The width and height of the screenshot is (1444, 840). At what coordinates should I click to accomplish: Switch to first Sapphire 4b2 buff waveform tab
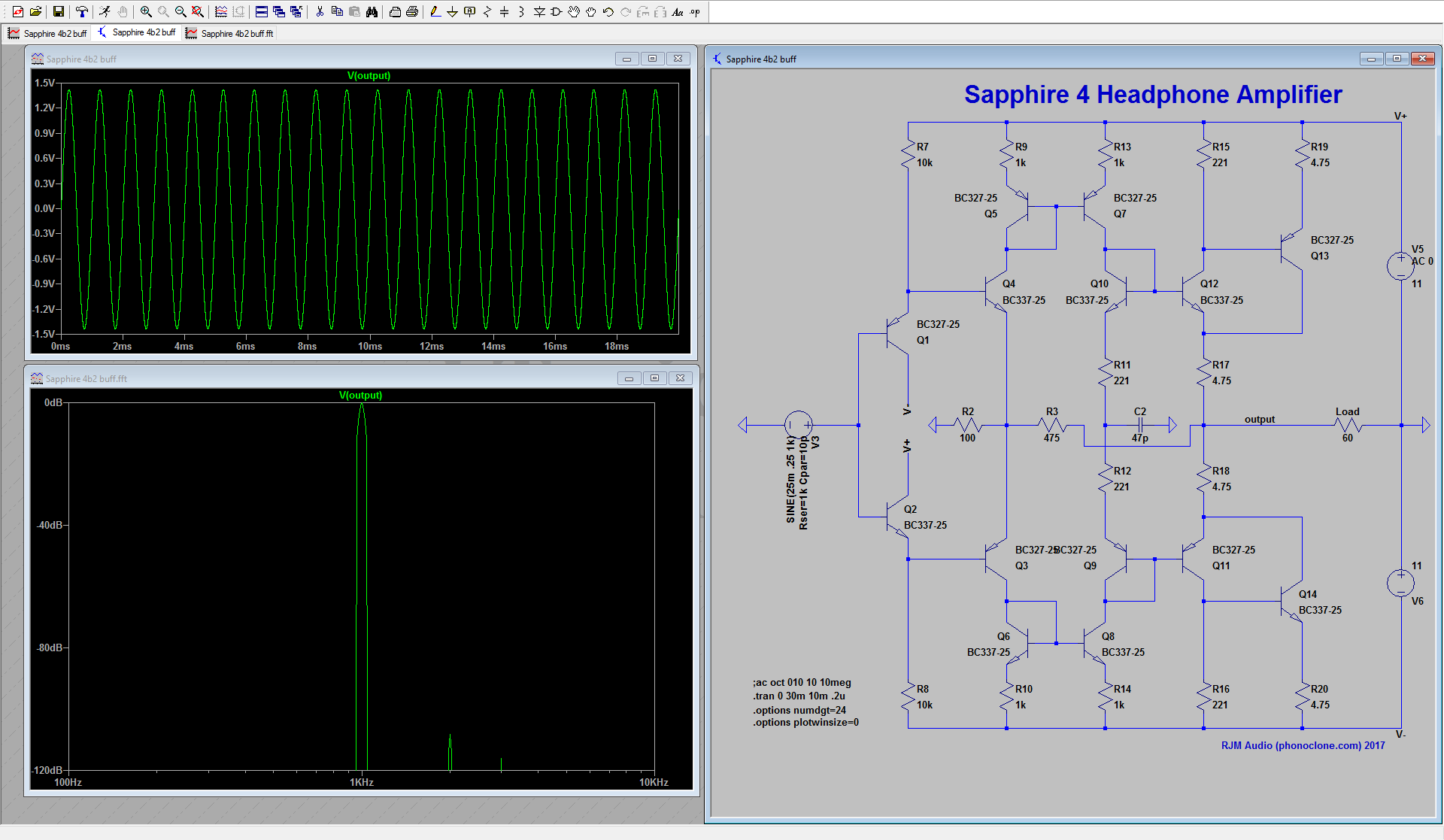tap(47, 33)
